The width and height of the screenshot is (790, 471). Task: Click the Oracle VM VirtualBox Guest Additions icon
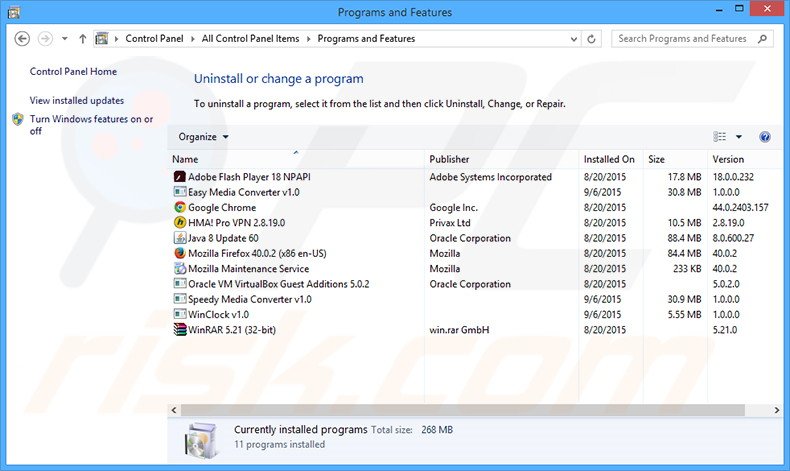point(180,284)
